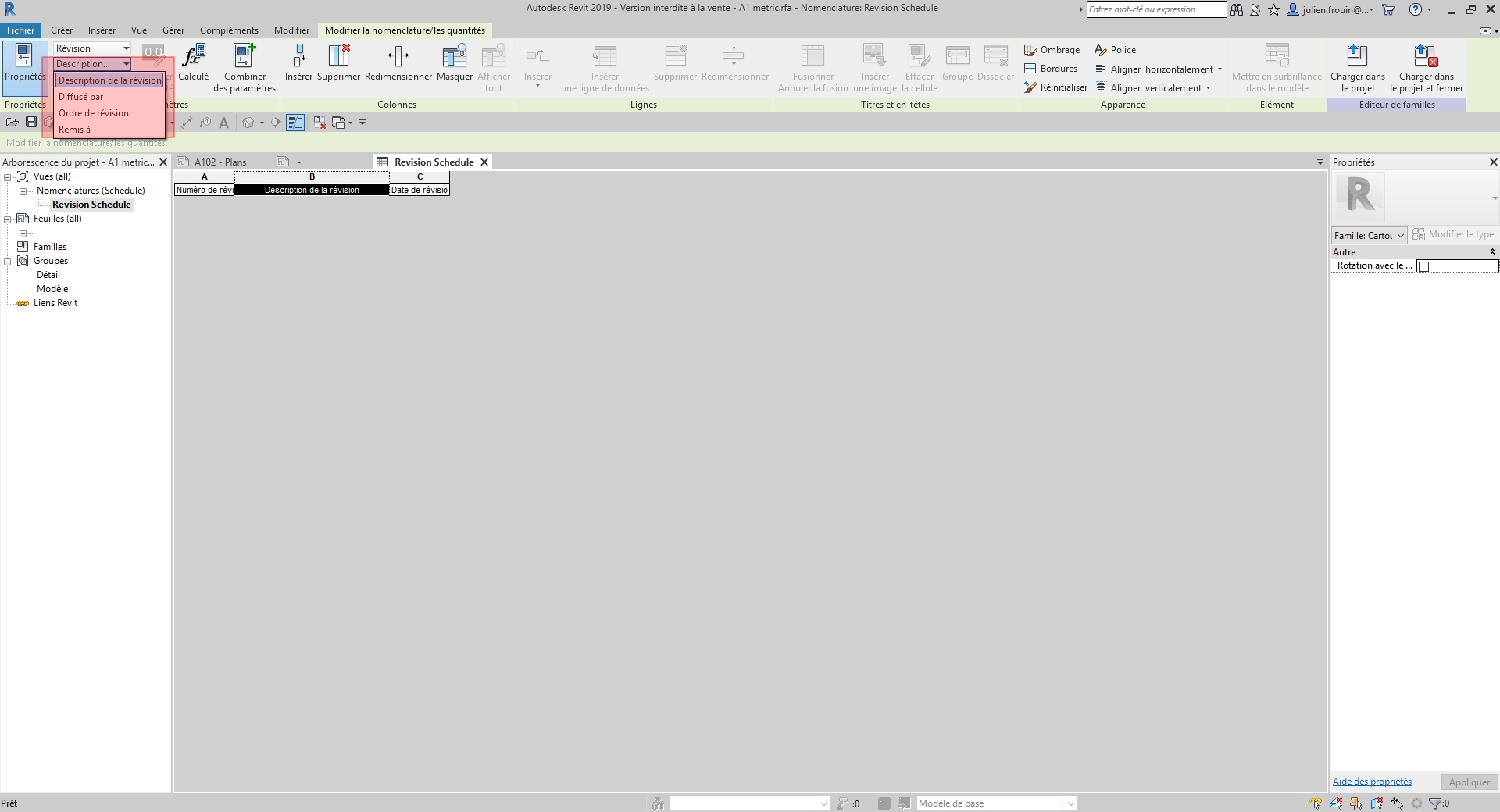Click Charger dans le projet et fermer

tap(1426, 57)
